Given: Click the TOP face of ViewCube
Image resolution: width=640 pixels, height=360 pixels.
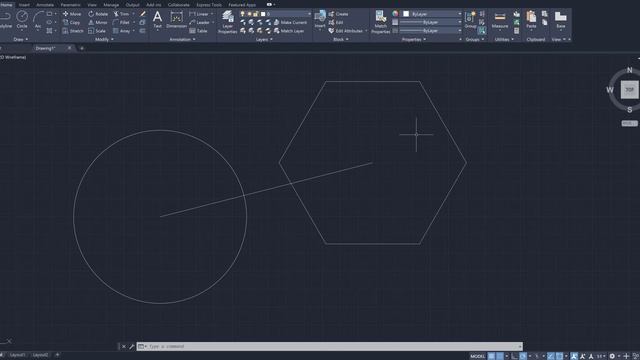Looking at the screenshot, I should [629, 89].
